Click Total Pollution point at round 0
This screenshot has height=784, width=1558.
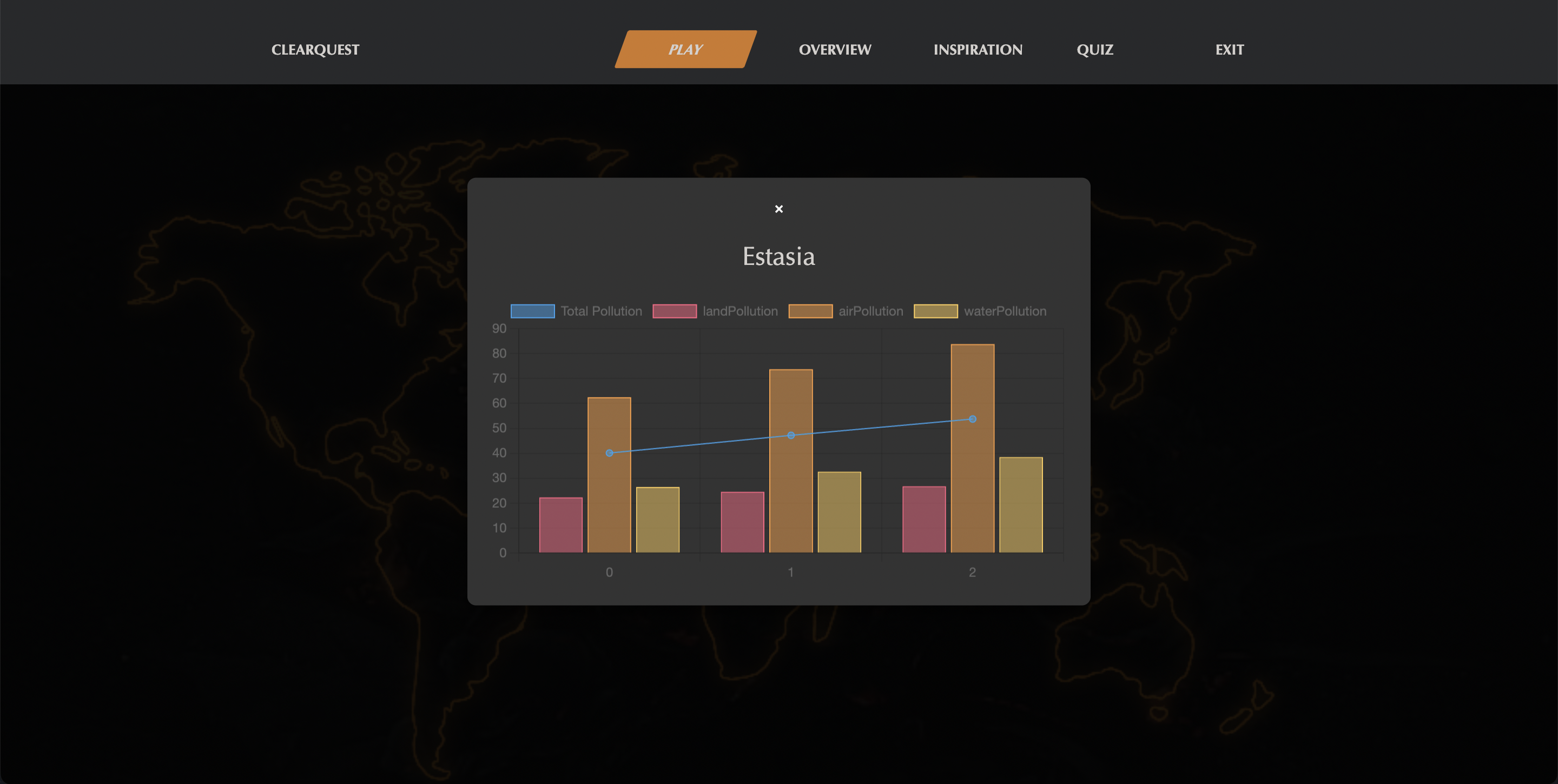coord(609,453)
